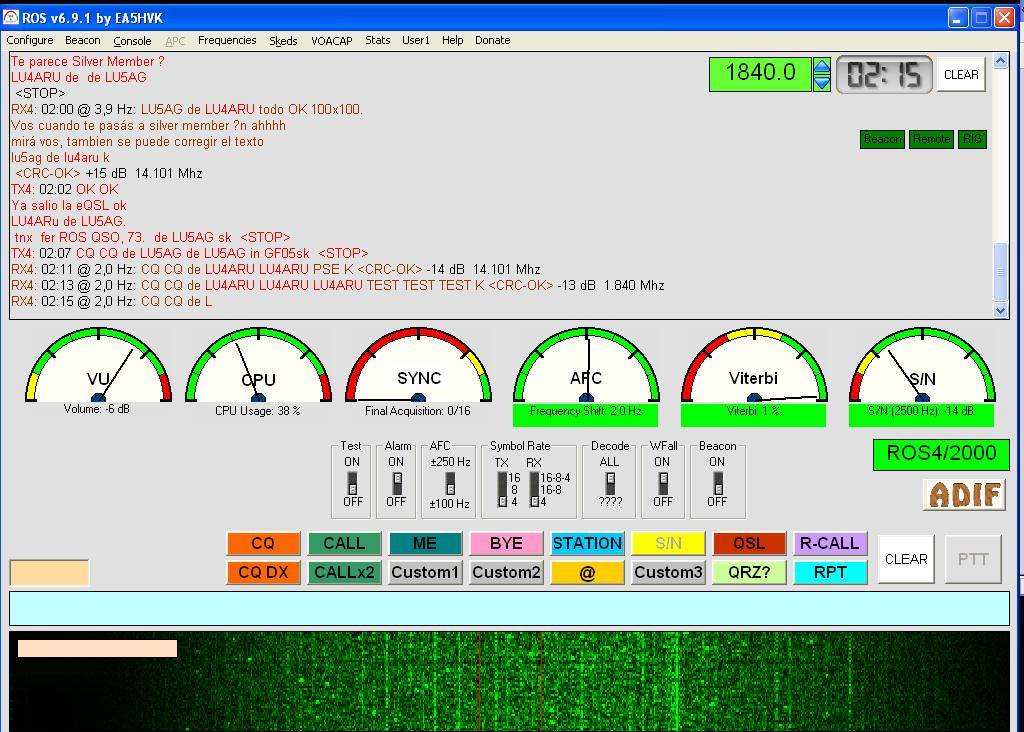The image size is (1024, 732).
Task: Open the Stats menu
Action: click(377, 40)
